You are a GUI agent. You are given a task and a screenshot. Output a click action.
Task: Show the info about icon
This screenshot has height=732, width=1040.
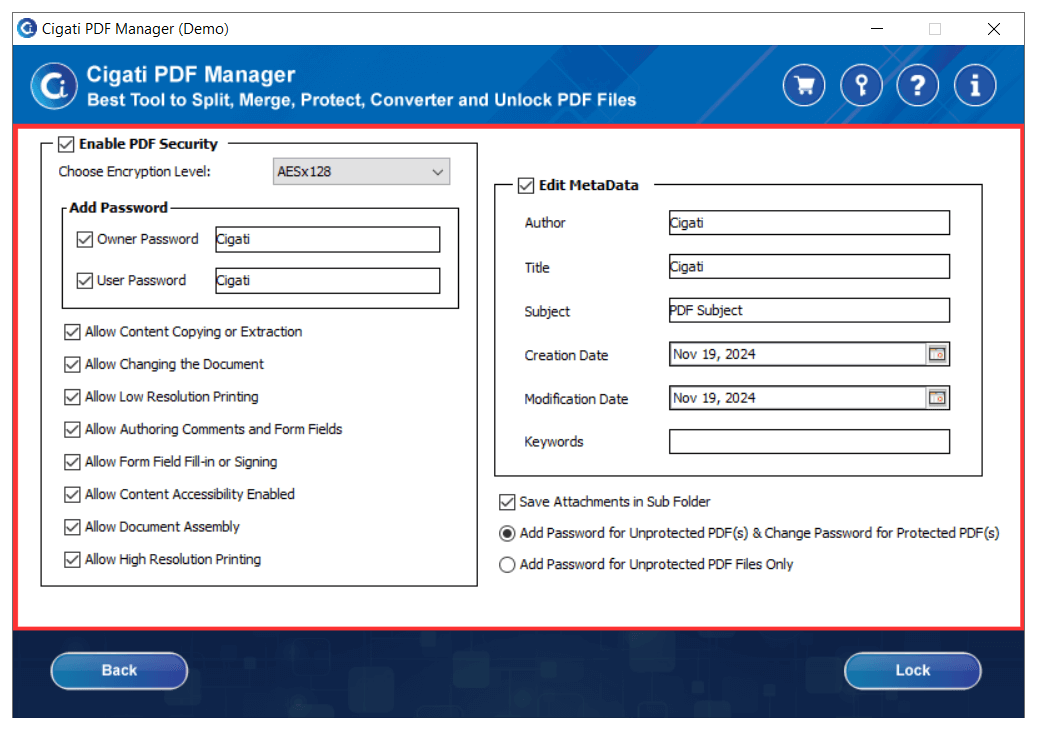[x=975, y=86]
